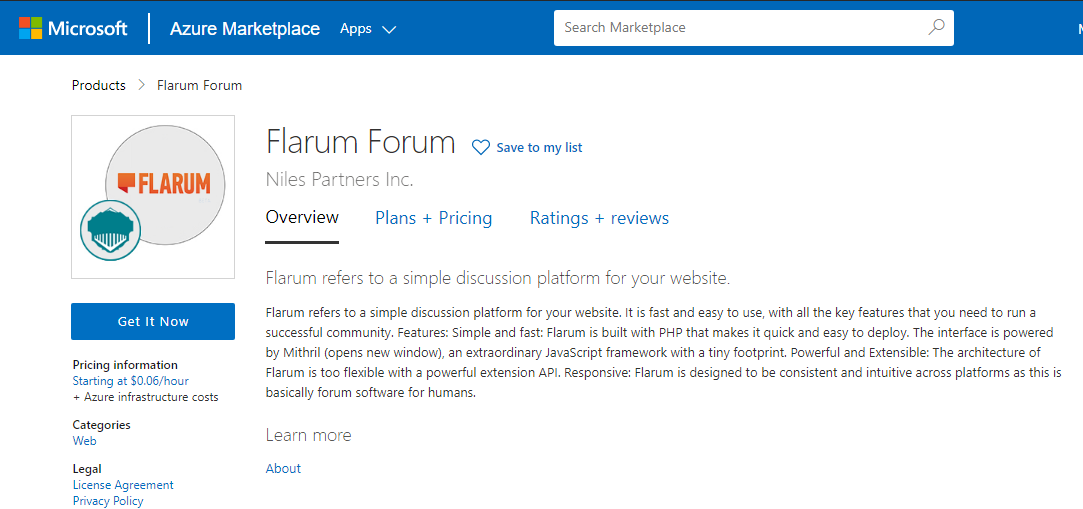Click the Flarum Forum breadcrumb item
1083x509 pixels.
[199, 85]
